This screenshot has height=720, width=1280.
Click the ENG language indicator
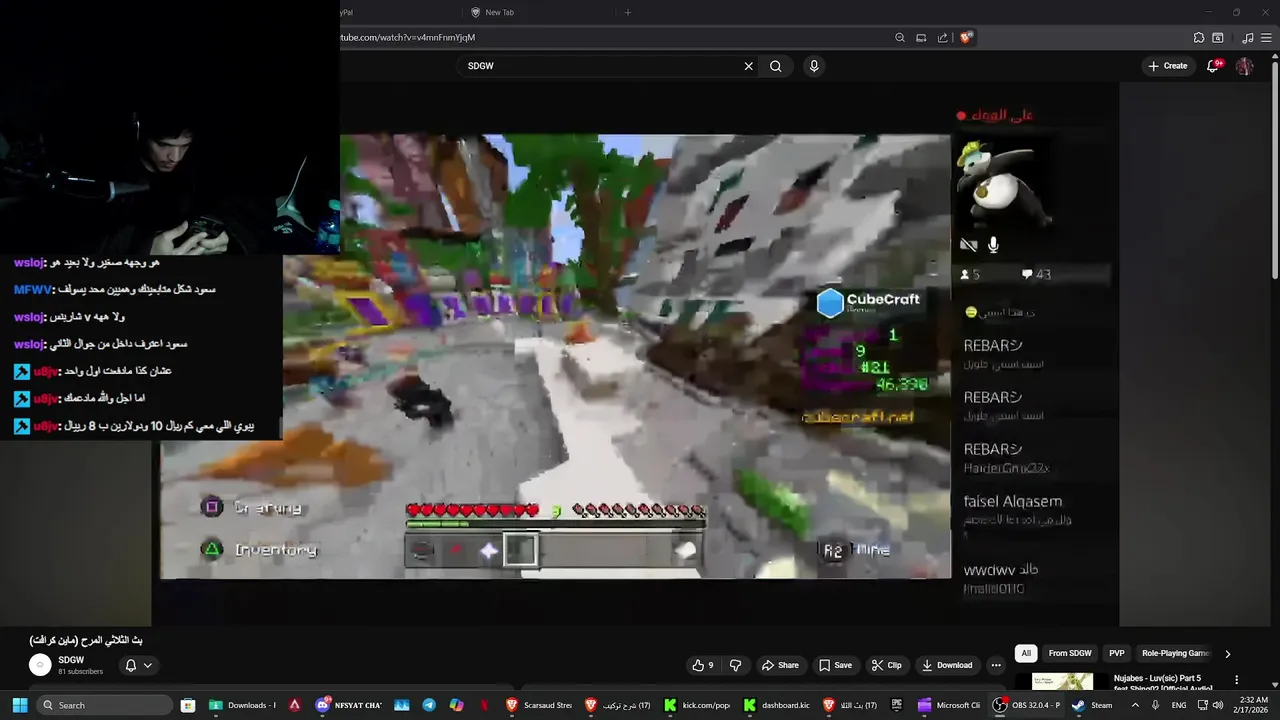click(1180, 705)
